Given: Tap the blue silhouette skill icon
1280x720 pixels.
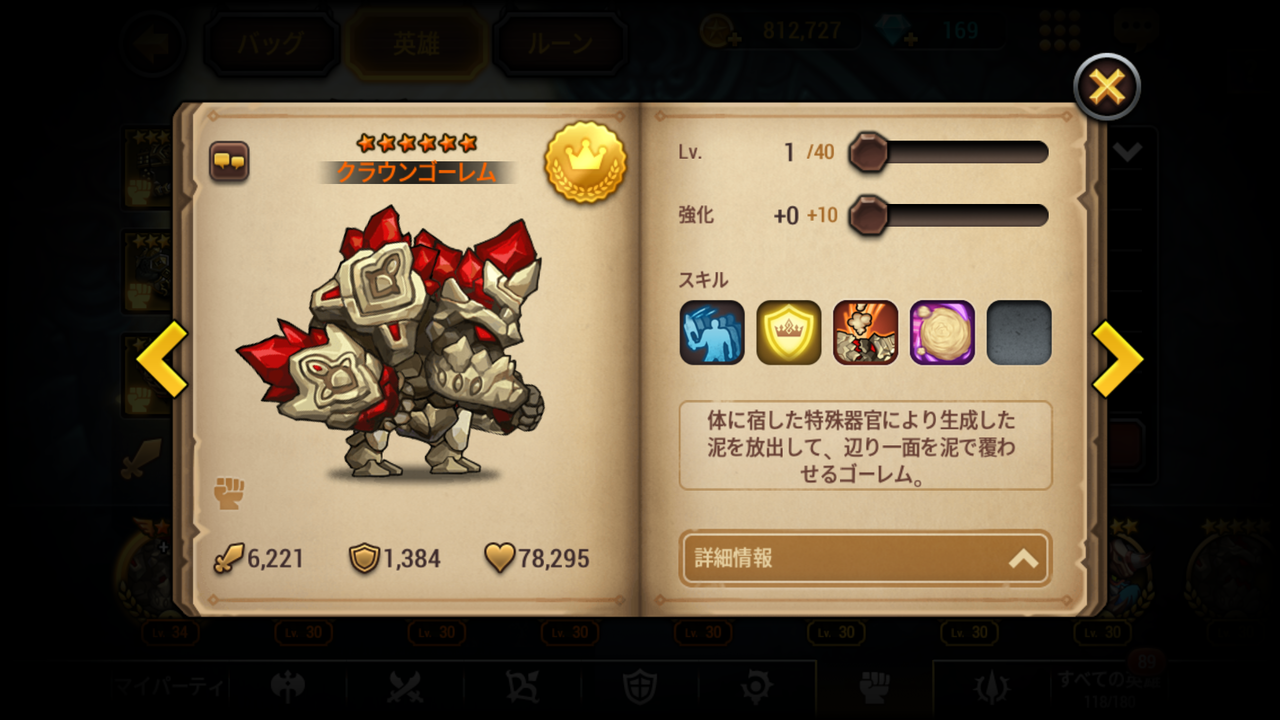Looking at the screenshot, I should click(x=712, y=332).
